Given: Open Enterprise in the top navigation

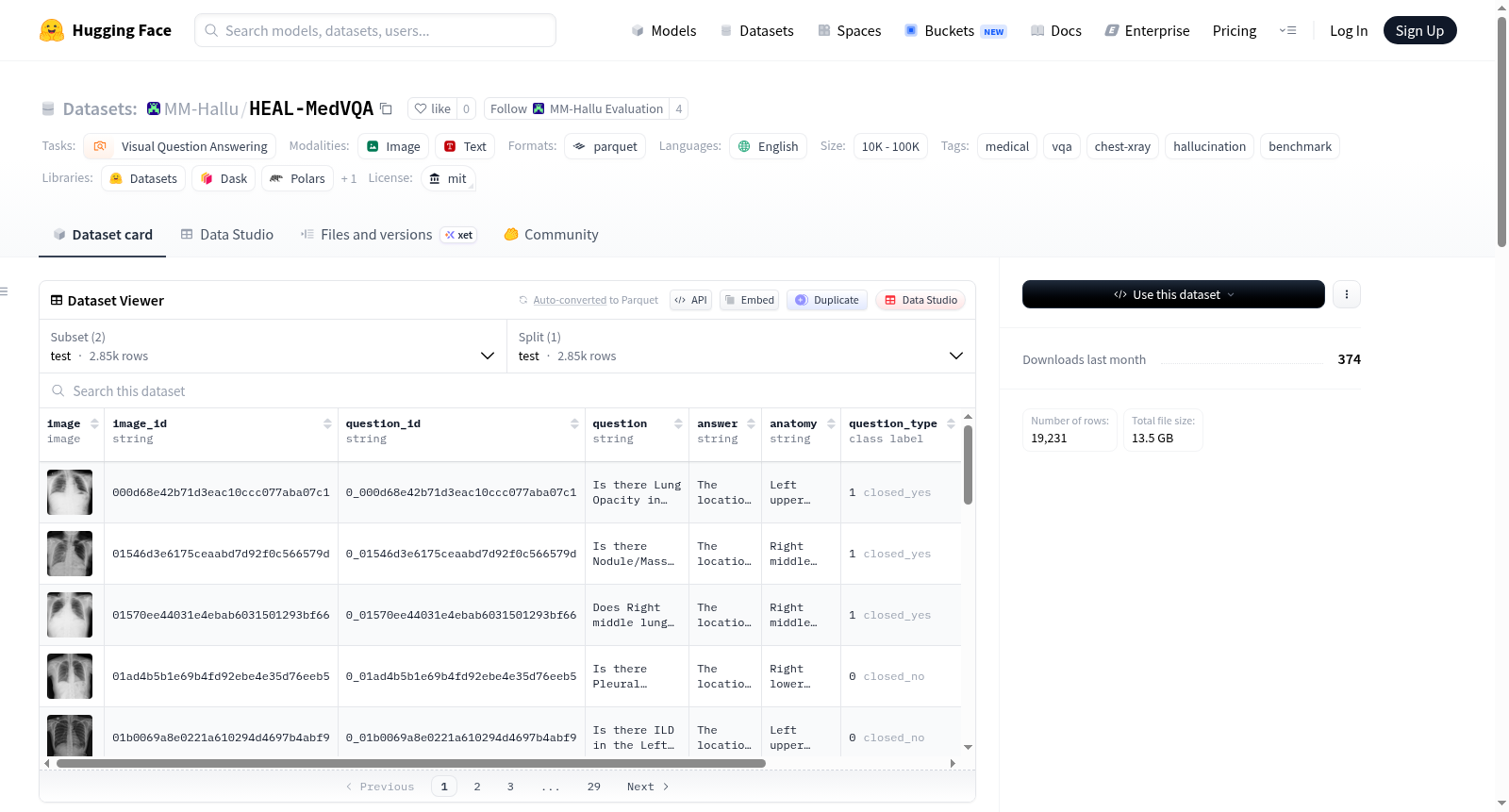Looking at the screenshot, I should click(1147, 30).
